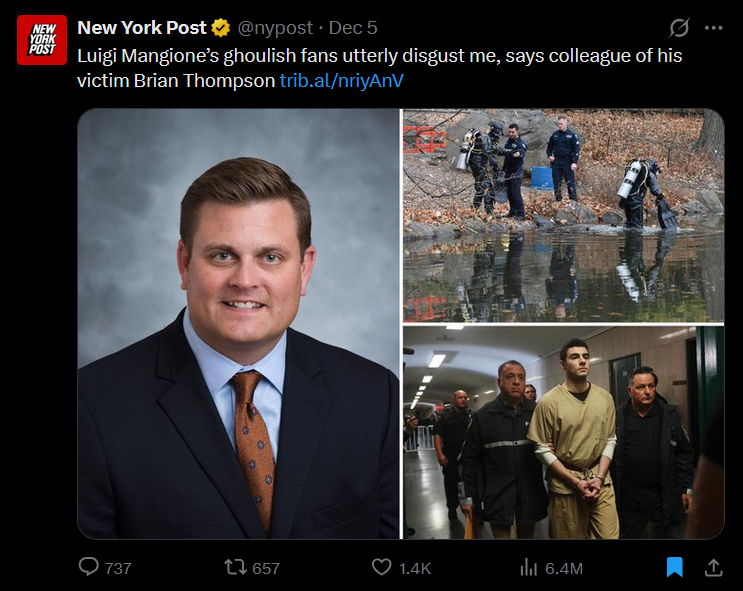The width and height of the screenshot is (743, 591).
Task: Click the 657 reposts count
Action: 266,568
